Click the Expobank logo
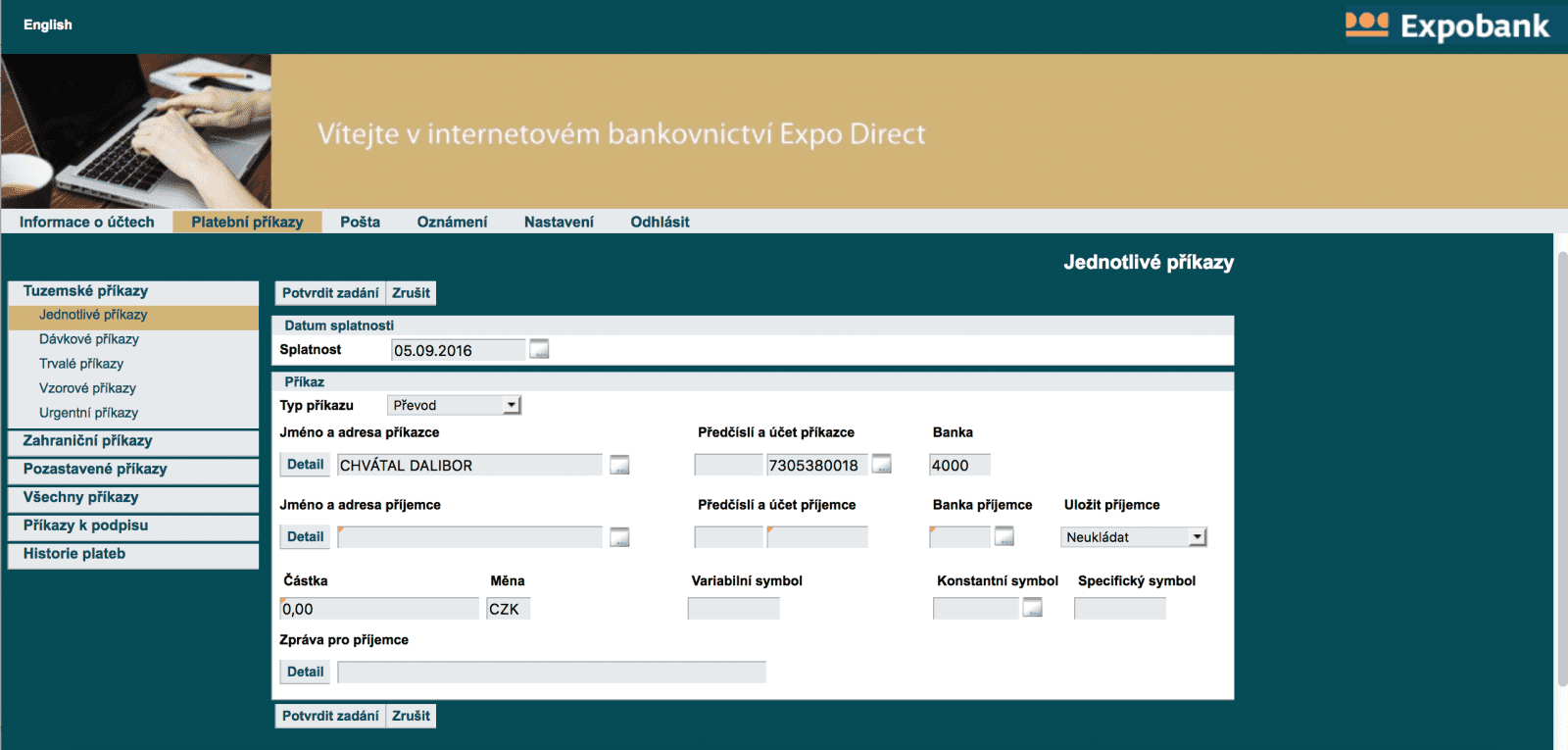 (1447, 25)
